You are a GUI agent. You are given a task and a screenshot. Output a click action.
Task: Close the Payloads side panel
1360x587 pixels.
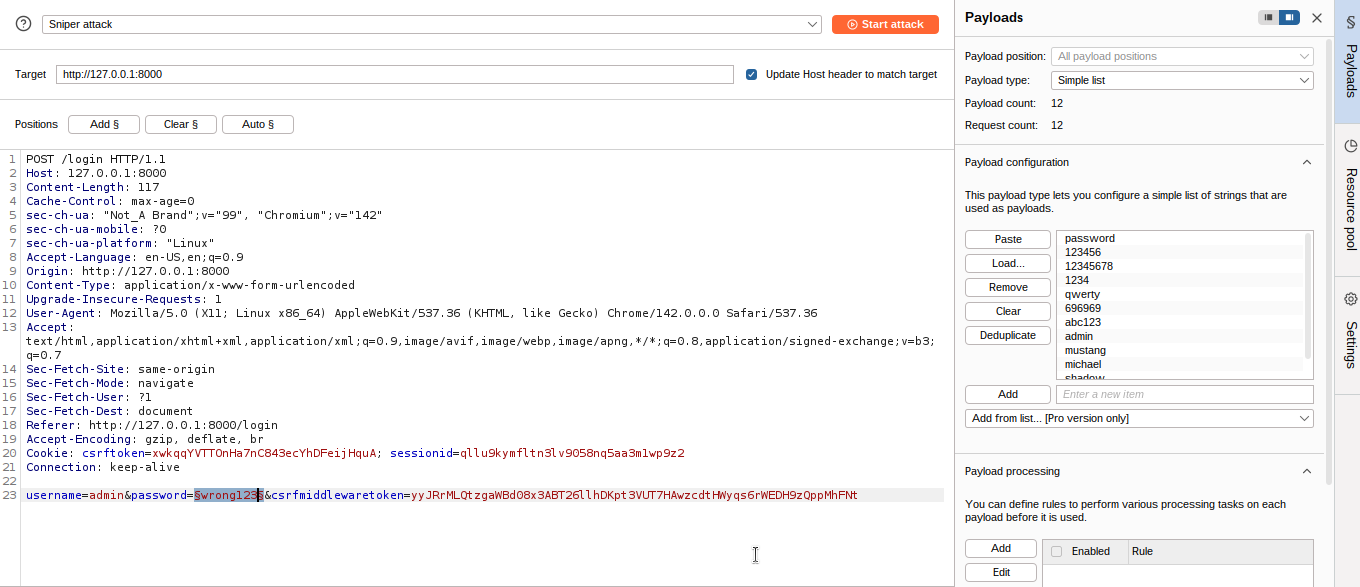(1317, 18)
